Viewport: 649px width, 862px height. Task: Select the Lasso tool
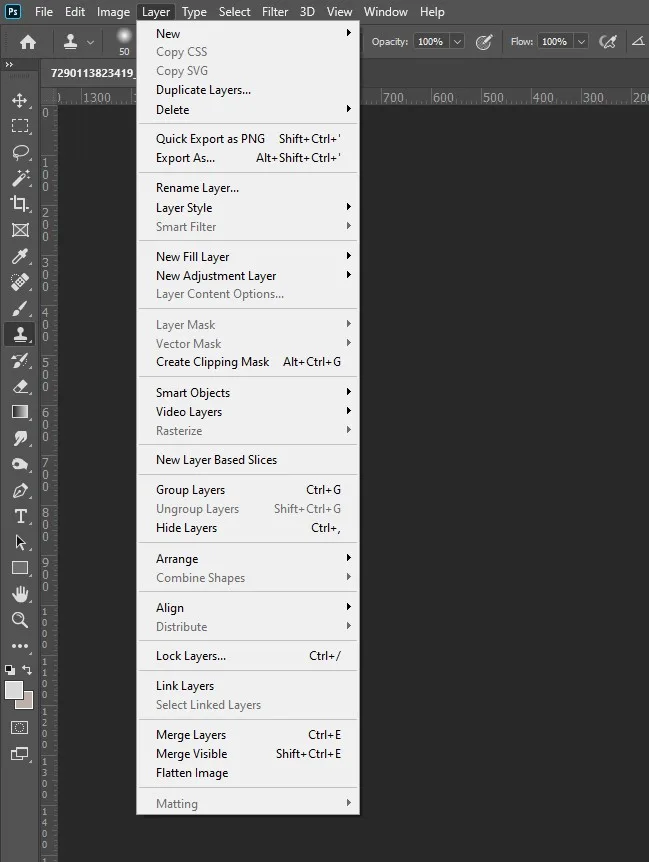pos(20,152)
